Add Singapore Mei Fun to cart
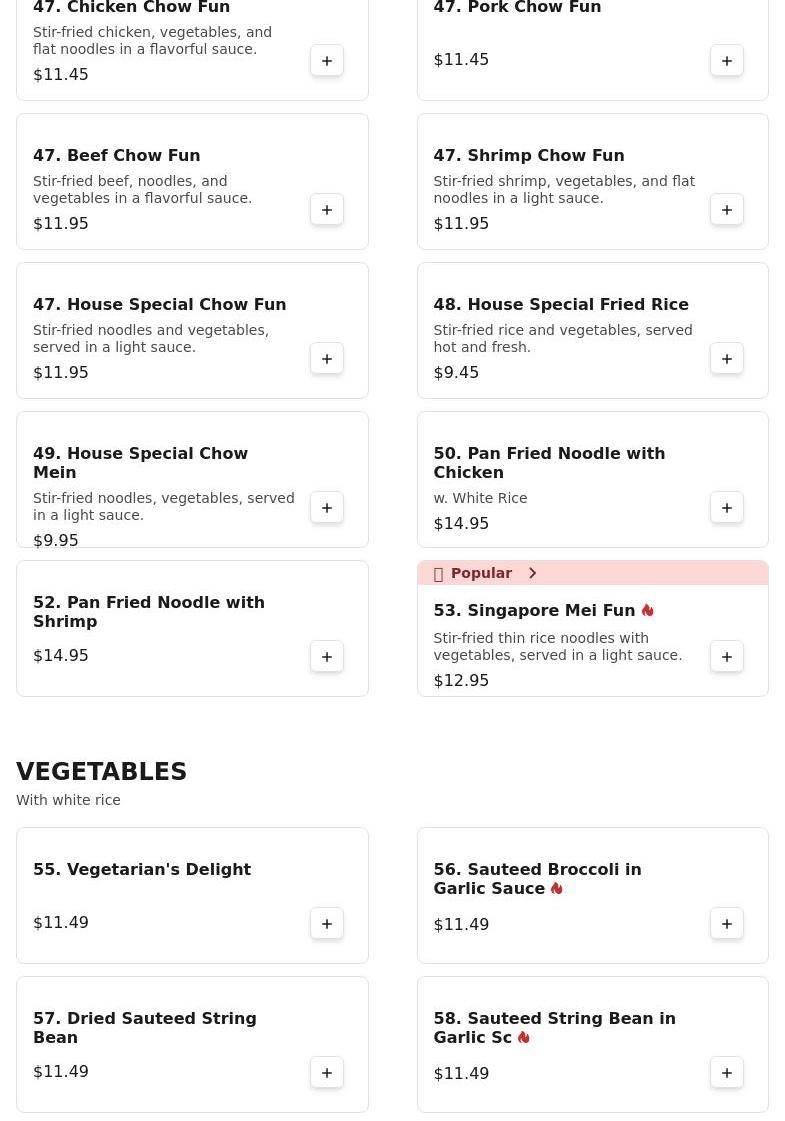Screen dimensions: 785x1121 (727, 657)
